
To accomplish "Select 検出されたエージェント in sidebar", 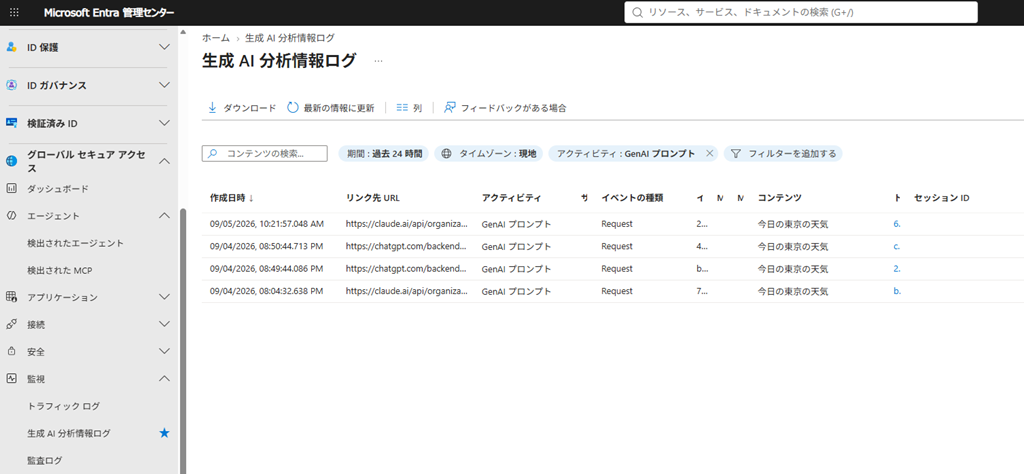I will pos(75,243).
